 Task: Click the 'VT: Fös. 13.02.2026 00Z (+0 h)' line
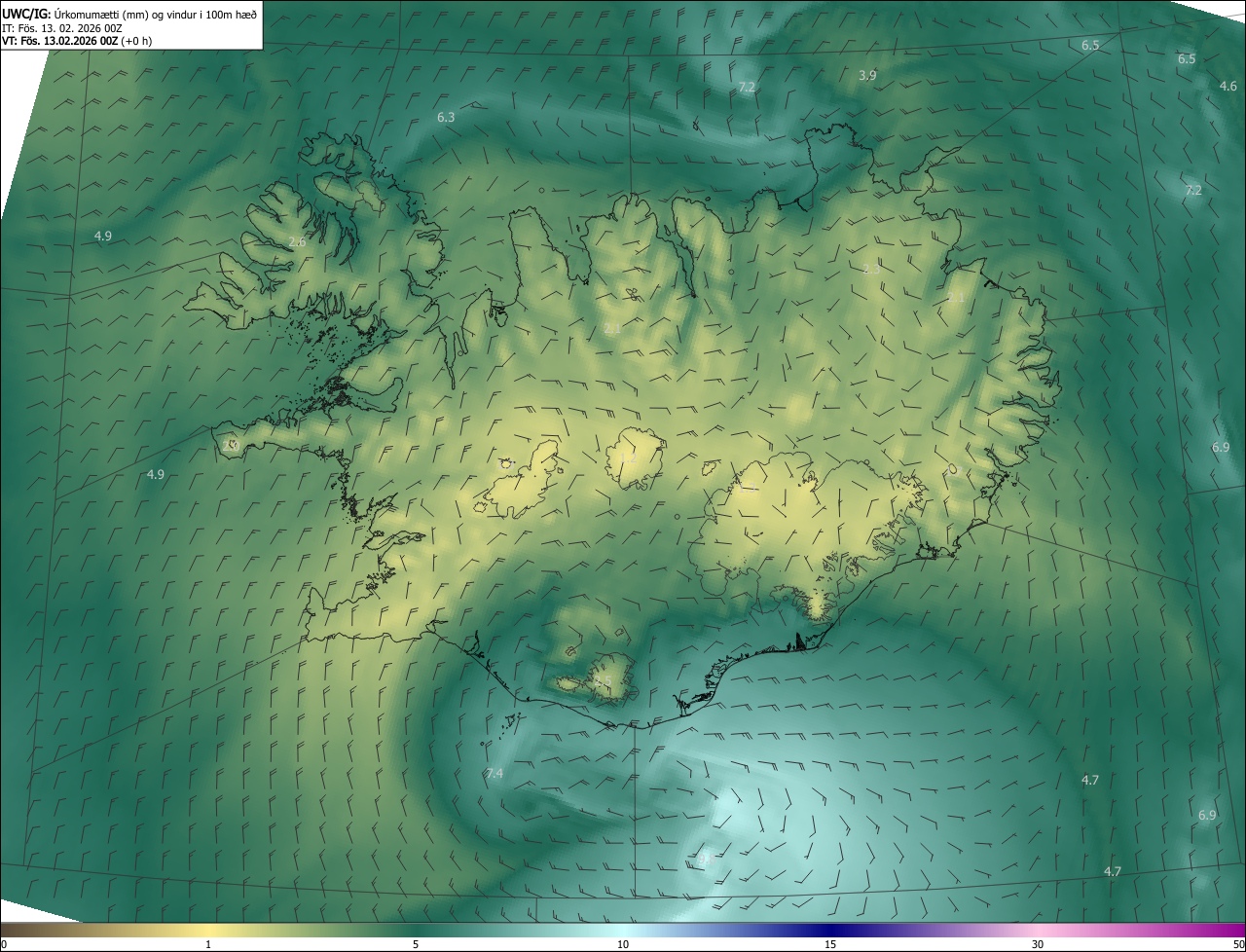tap(77, 41)
